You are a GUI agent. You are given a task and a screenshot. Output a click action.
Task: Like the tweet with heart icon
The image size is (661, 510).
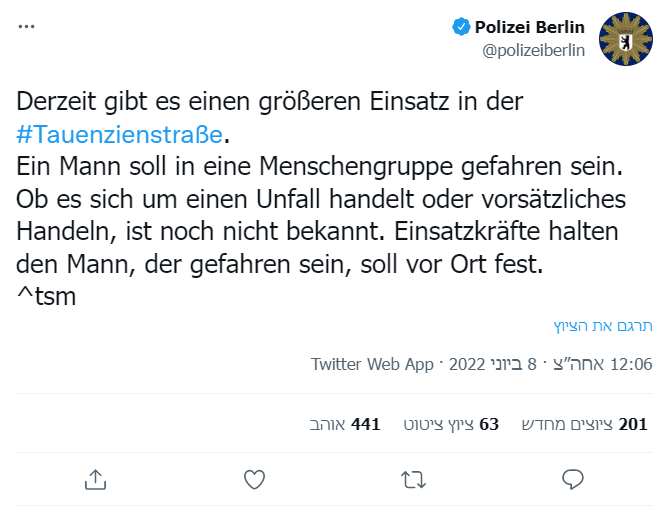[x=254, y=479]
